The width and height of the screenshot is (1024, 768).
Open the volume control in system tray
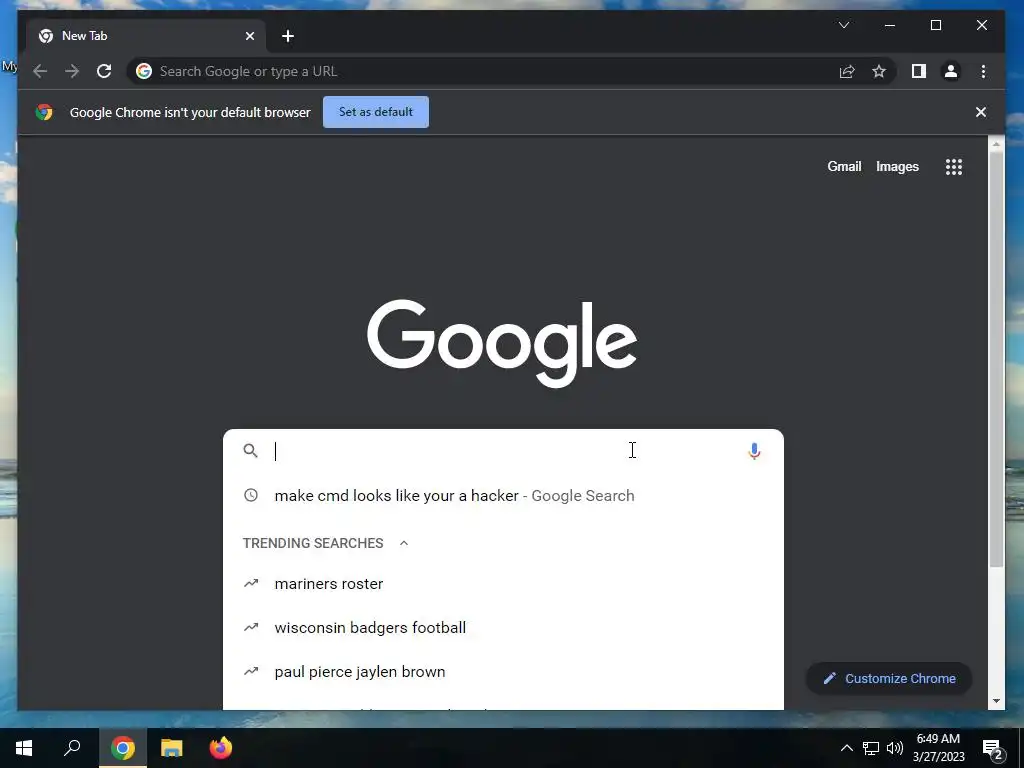895,748
